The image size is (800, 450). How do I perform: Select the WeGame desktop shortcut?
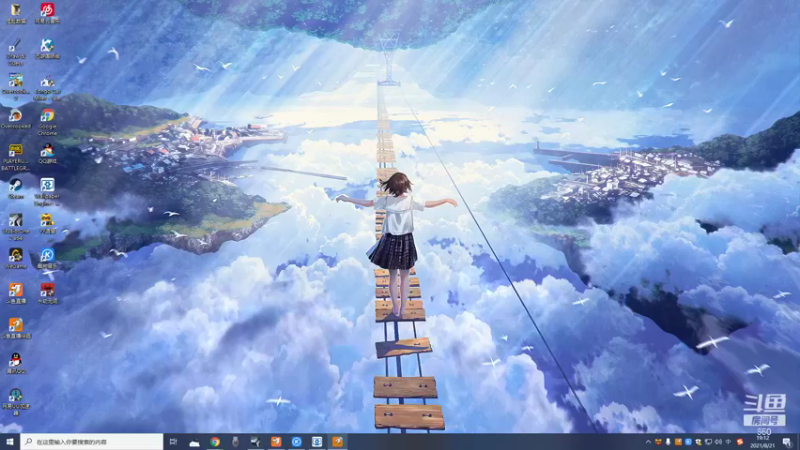15,258
